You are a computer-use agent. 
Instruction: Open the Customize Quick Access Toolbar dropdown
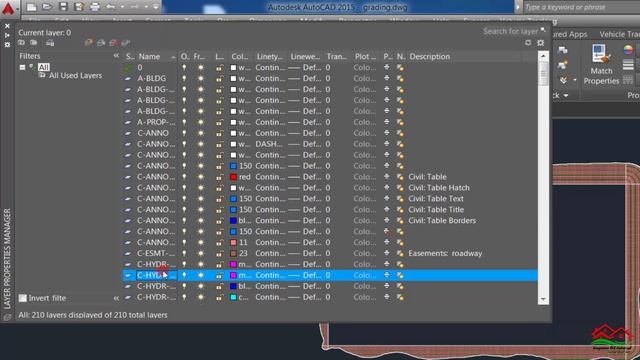[156, 7]
